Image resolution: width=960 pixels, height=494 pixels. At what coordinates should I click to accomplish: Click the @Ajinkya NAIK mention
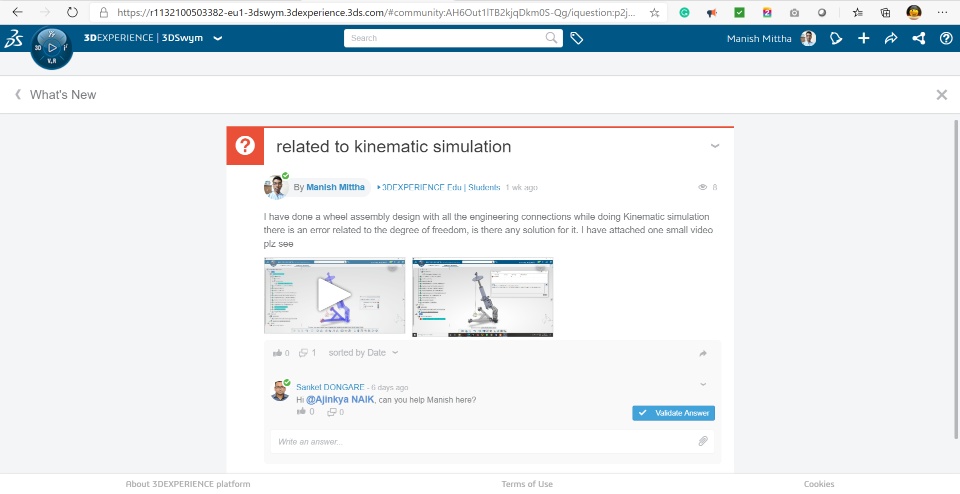point(340,400)
